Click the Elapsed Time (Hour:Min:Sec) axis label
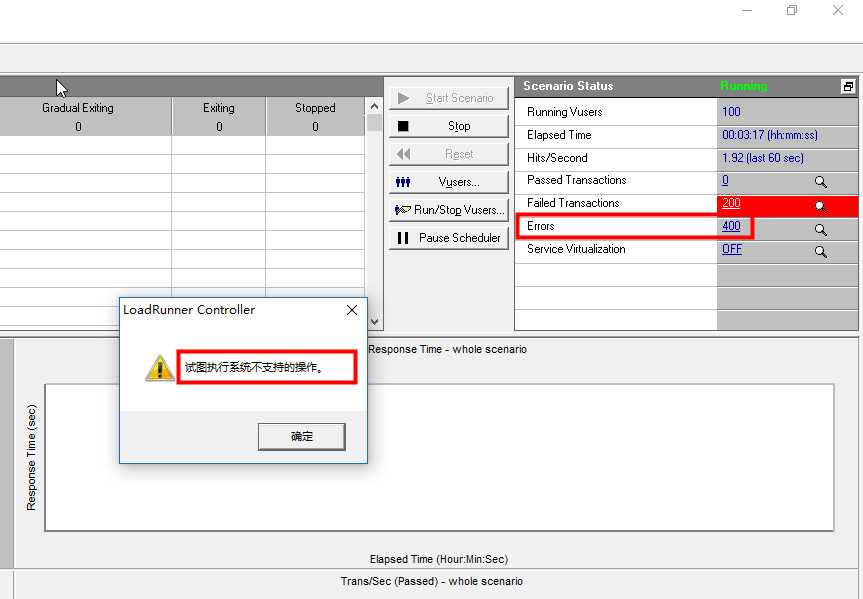 [x=439, y=559]
